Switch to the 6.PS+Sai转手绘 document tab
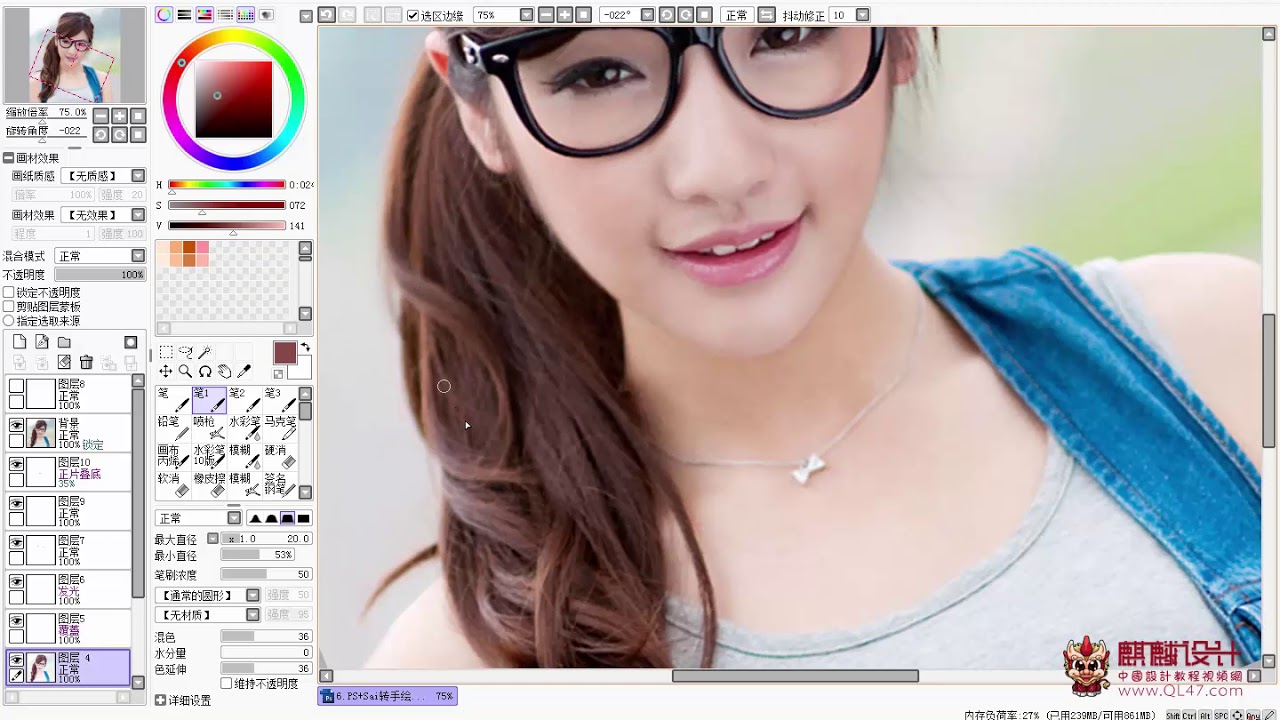Screen dimensions: 1280x720 point(388,696)
